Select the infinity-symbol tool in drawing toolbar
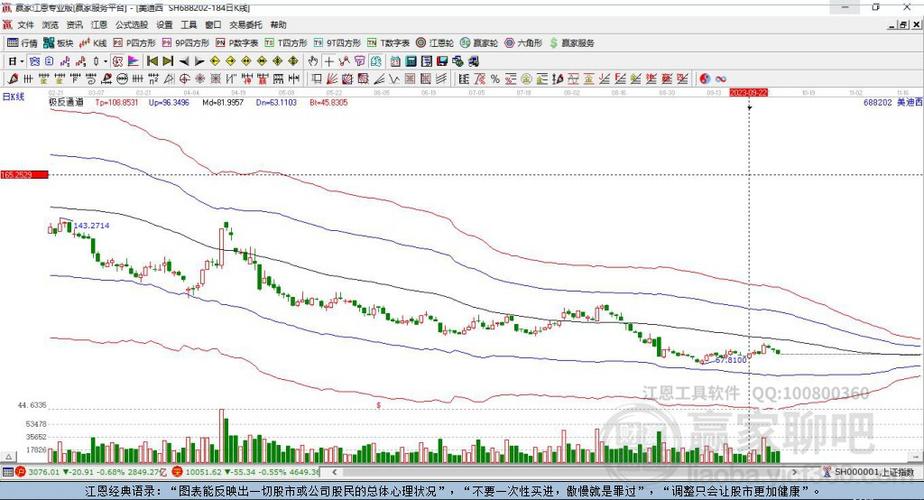The height and width of the screenshot is (500, 924). pos(720,78)
